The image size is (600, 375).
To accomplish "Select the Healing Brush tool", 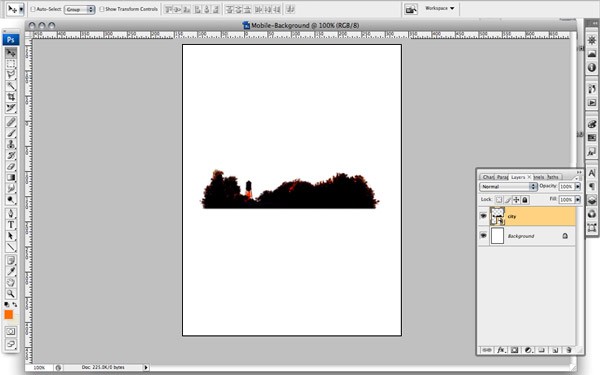I will pos(11,122).
